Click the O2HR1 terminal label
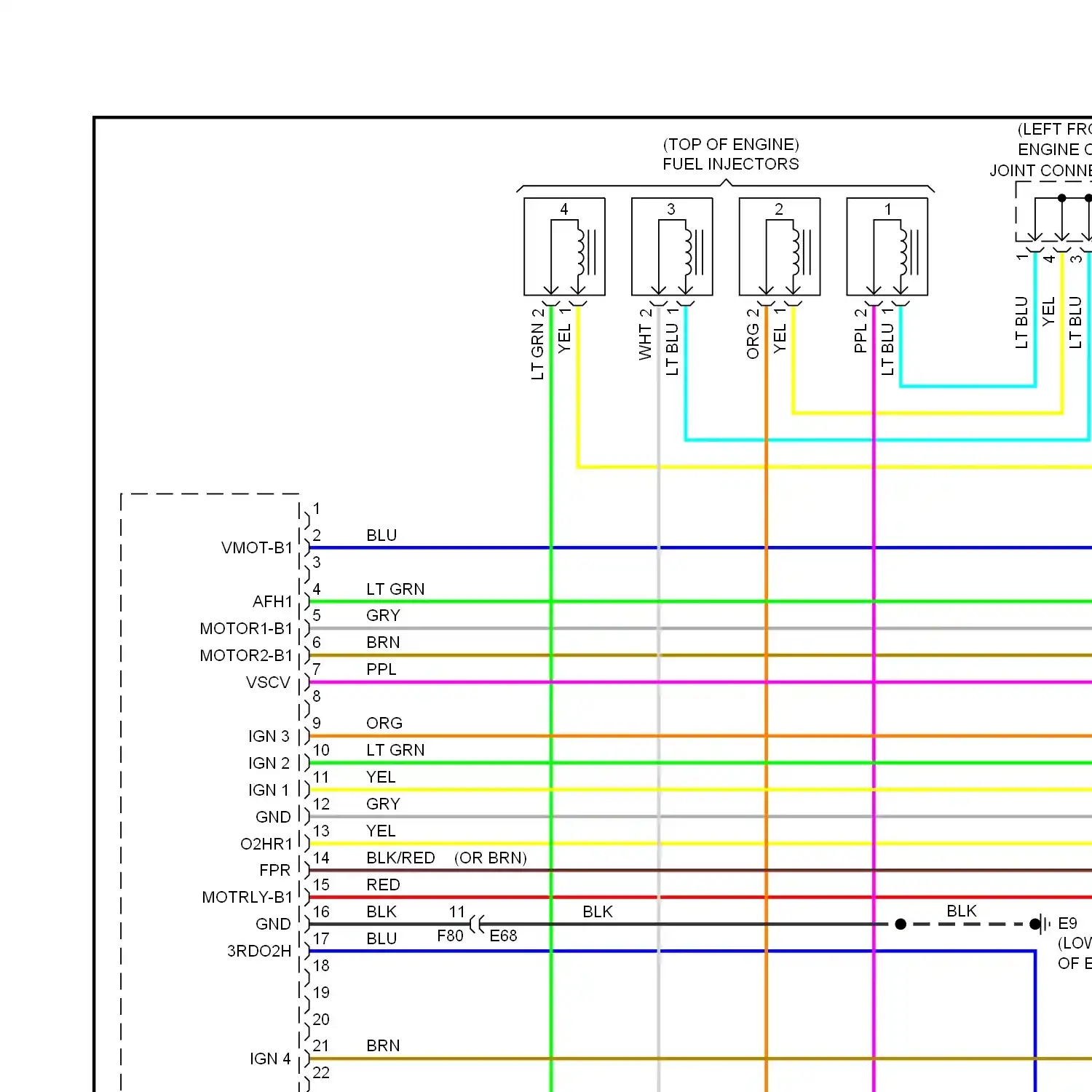Image resolution: width=1092 pixels, height=1092 pixels. point(266,844)
